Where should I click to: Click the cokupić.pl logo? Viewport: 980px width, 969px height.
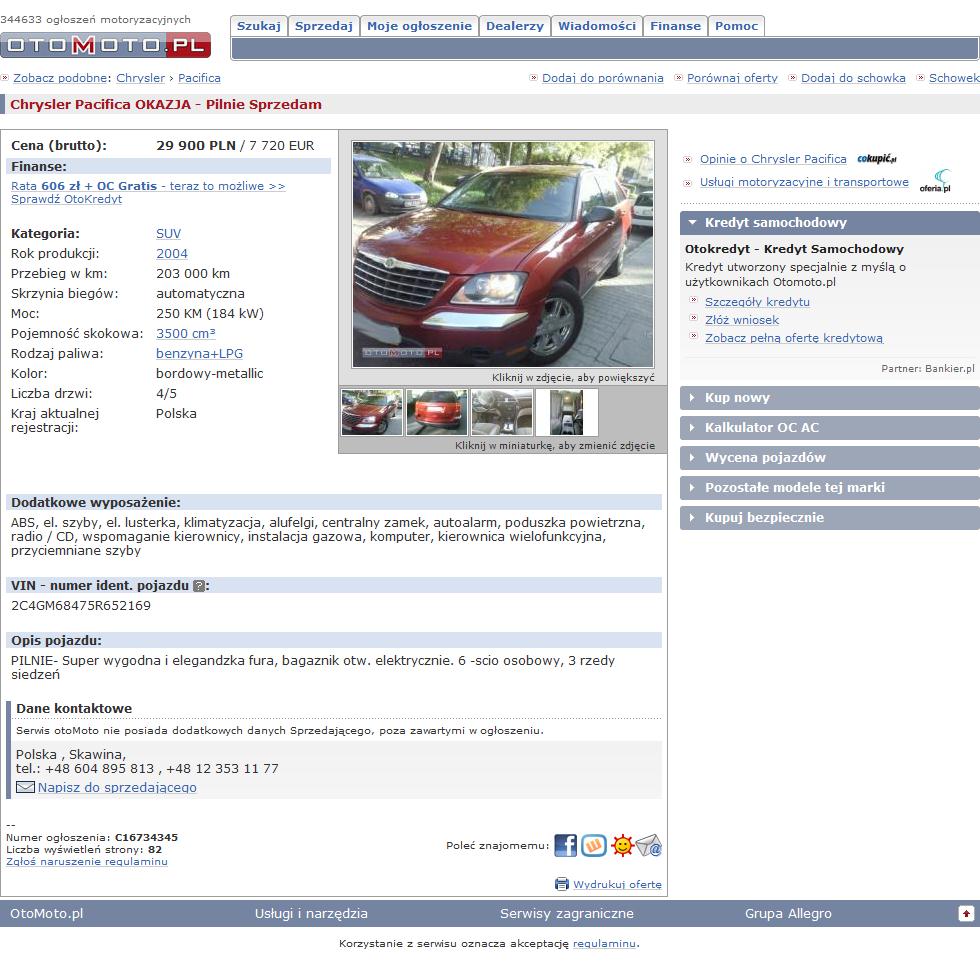tap(876, 159)
